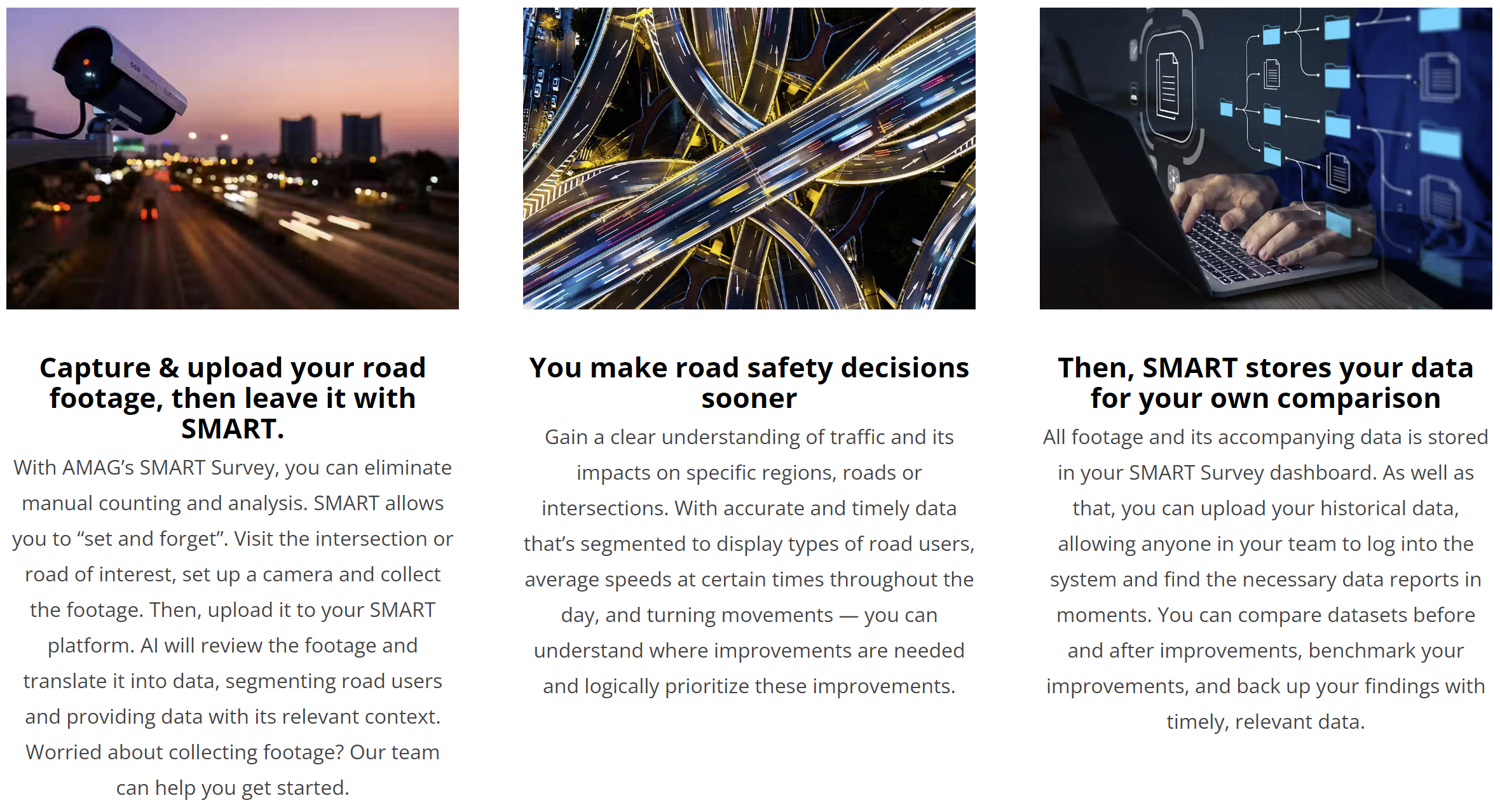
Task: Click the "timely, relevant data." closing line
Action: click(x=1265, y=722)
